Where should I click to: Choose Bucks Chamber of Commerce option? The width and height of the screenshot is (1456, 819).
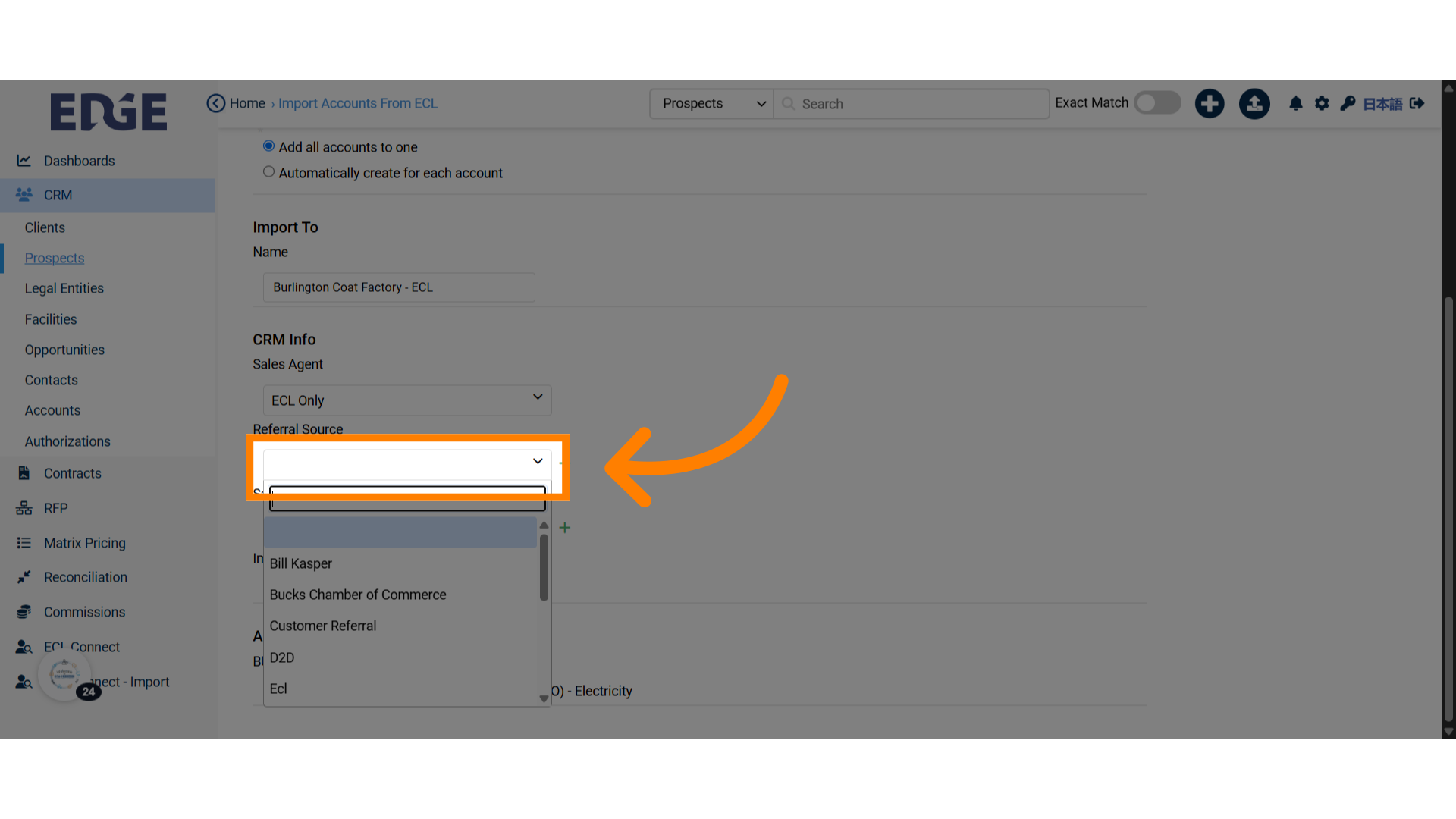[400, 595]
